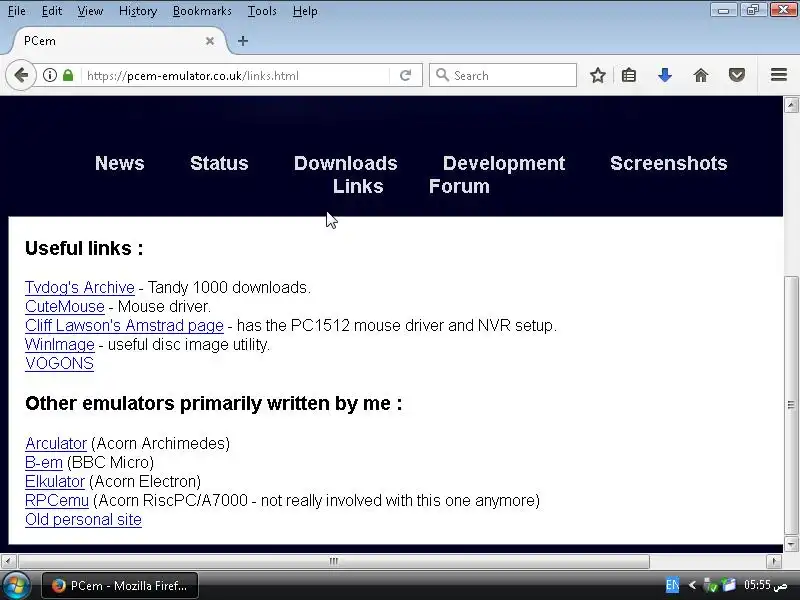Click the horizontal scrollbar thumb

pyautogui.click(x=334, y=561)
